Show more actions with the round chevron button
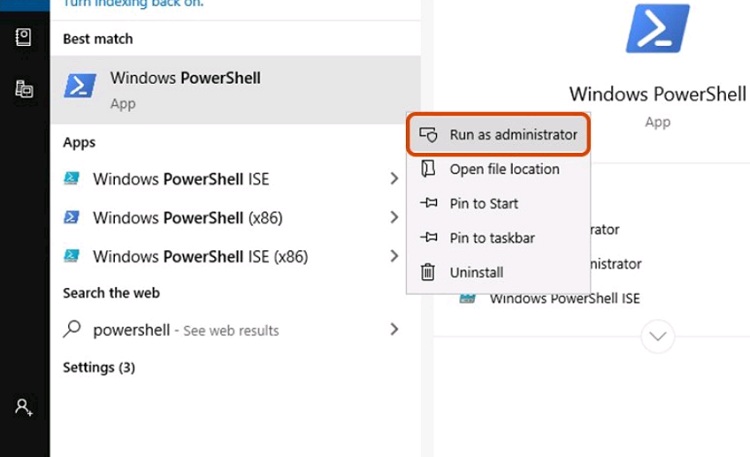 coord(658,336)
